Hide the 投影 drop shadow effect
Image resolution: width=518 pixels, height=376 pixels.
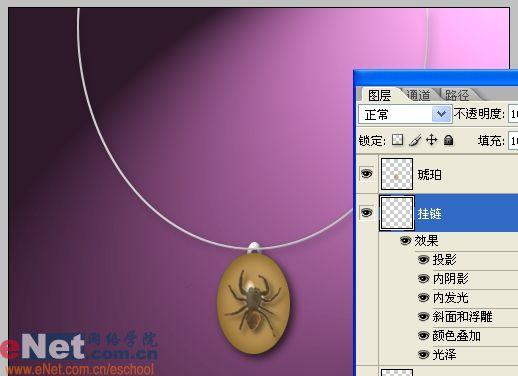423,259
